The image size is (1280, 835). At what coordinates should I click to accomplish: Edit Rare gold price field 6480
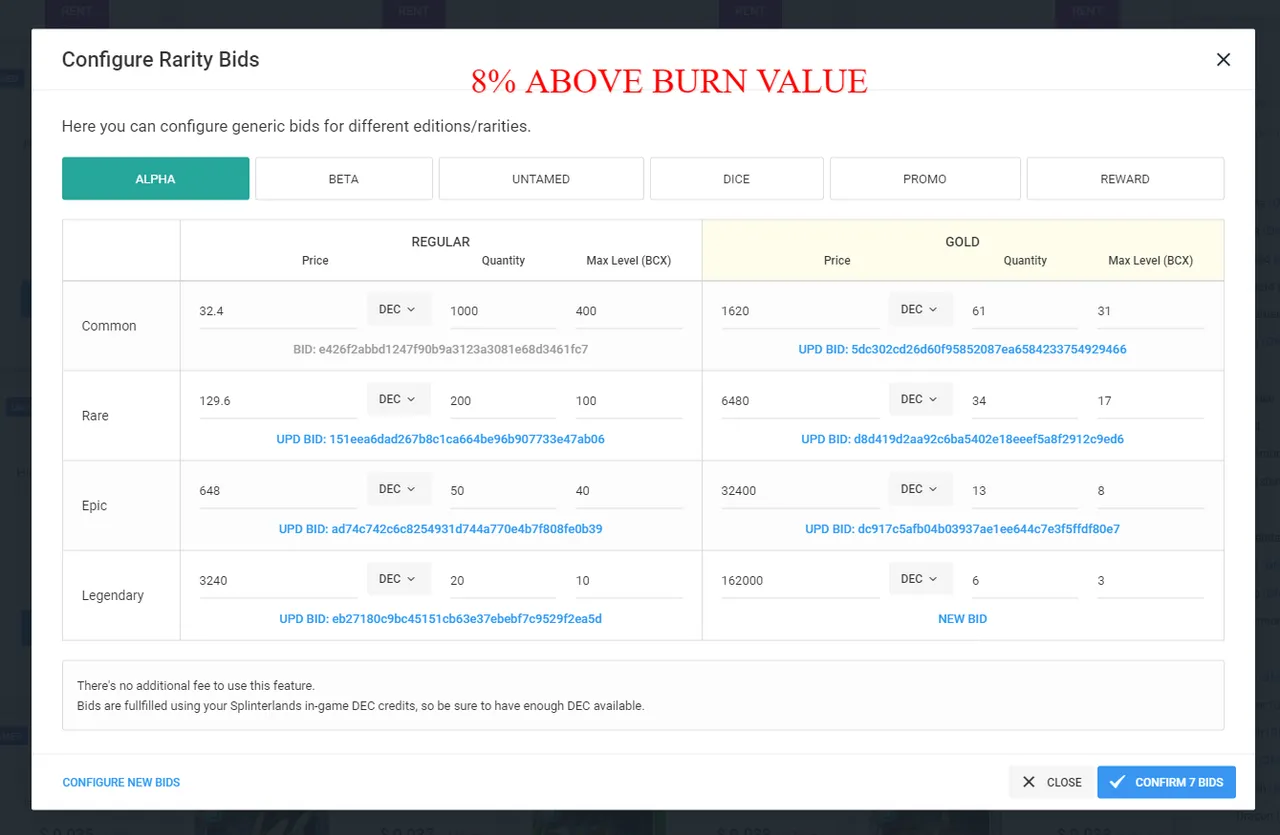point(800,401)
